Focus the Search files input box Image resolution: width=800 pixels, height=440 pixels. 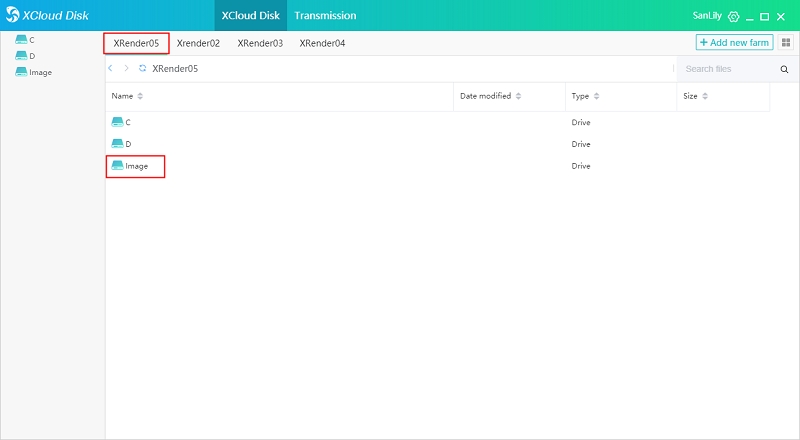(x=725, y=69)
